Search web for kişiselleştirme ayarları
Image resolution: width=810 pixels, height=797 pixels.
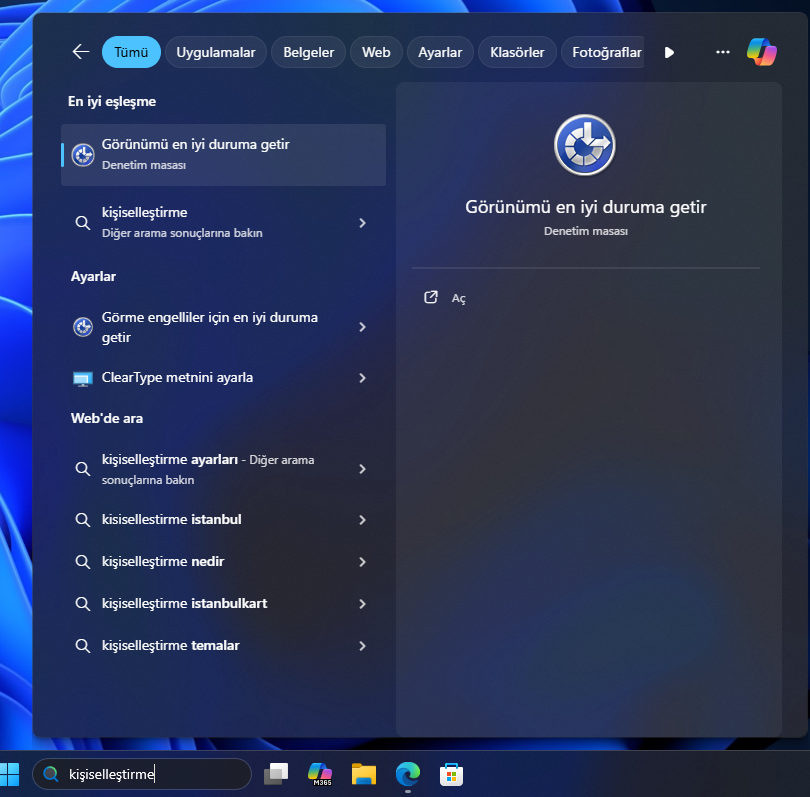click(x=224, y=468)
